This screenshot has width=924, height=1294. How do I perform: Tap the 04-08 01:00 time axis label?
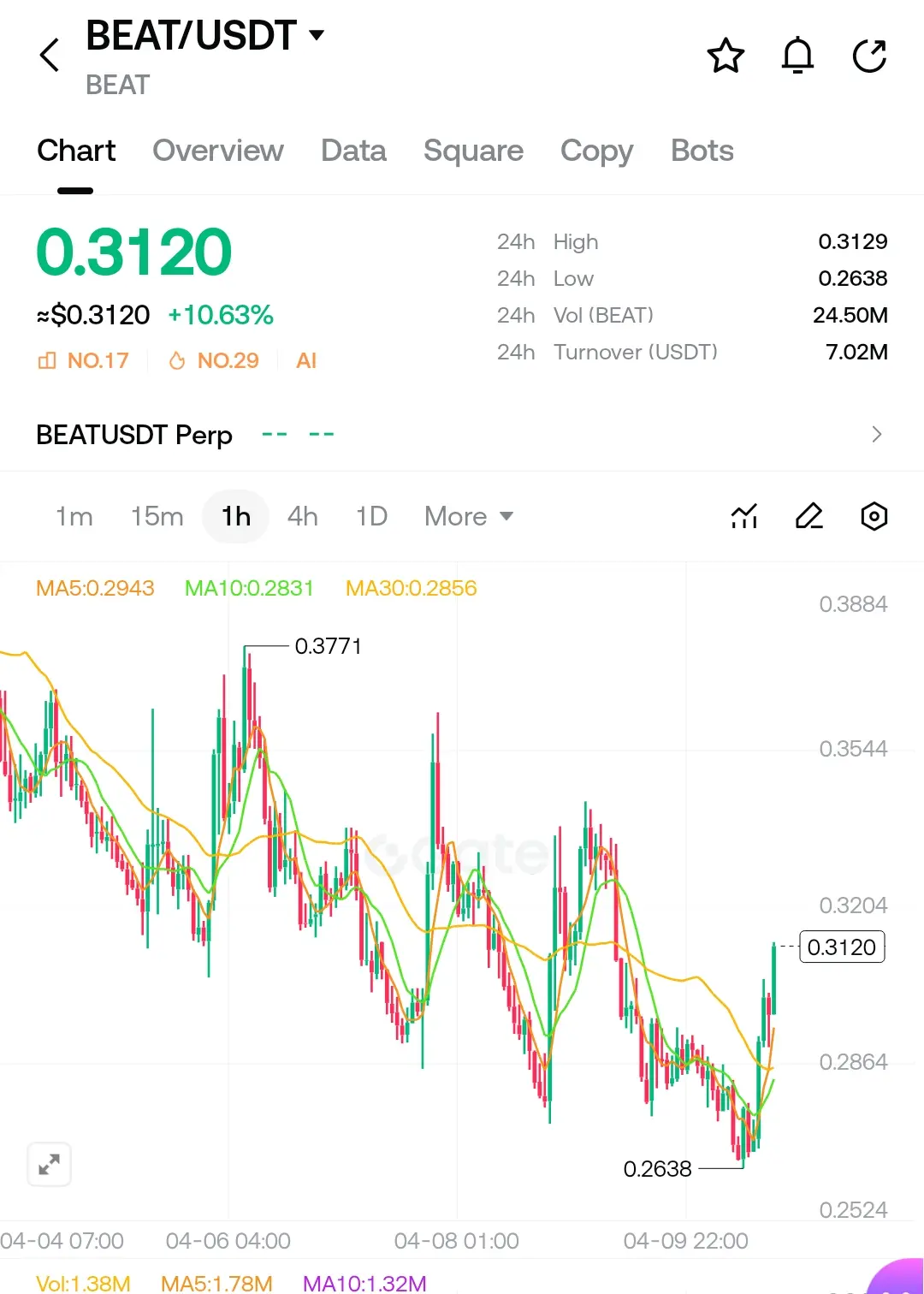point(456,1241)
